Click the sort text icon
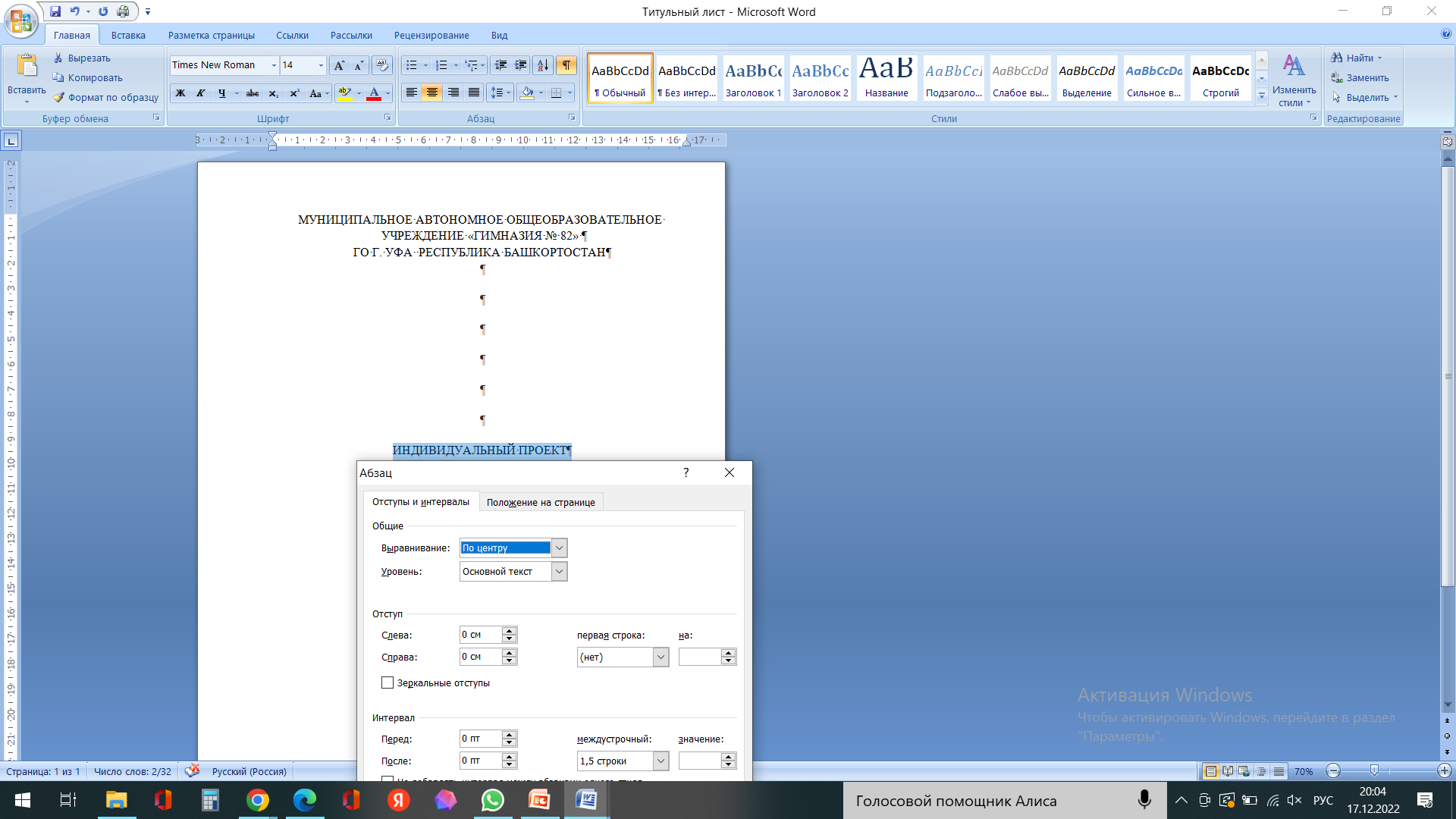This screenshot has width=1456, height=819. coord(542,65)
